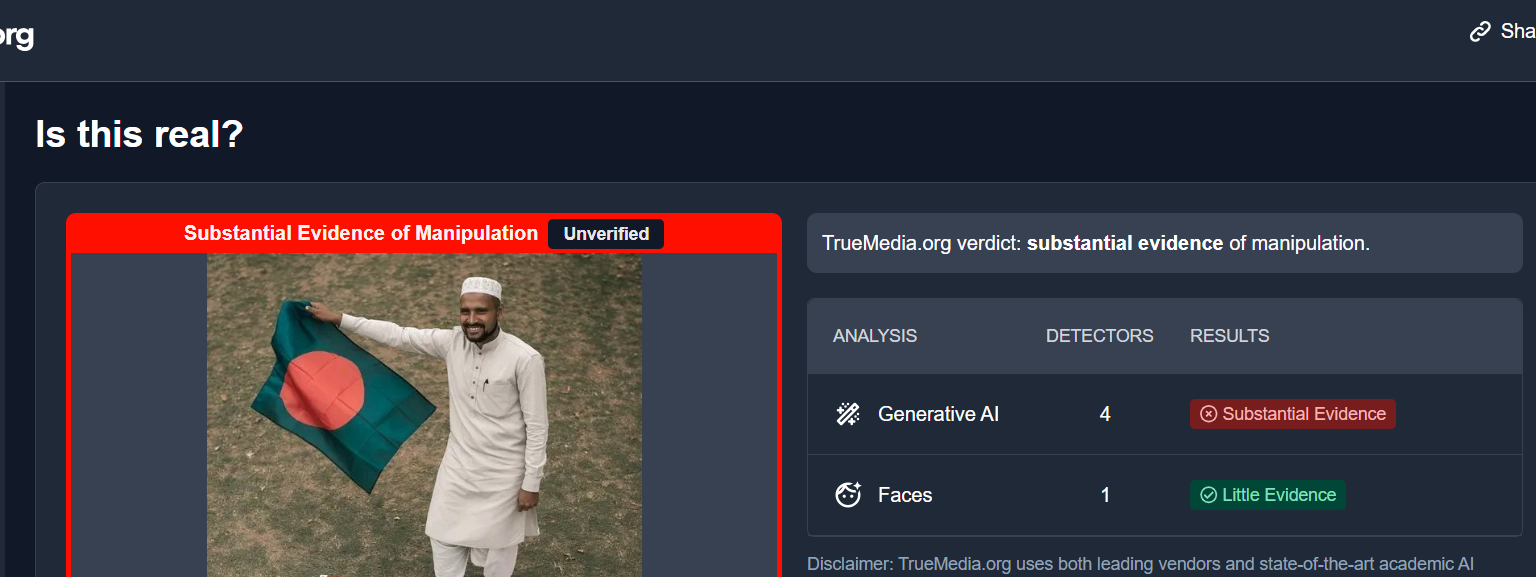Click the Generative AI detector count 4
Screen dimensions: 1536x577
1105,414
